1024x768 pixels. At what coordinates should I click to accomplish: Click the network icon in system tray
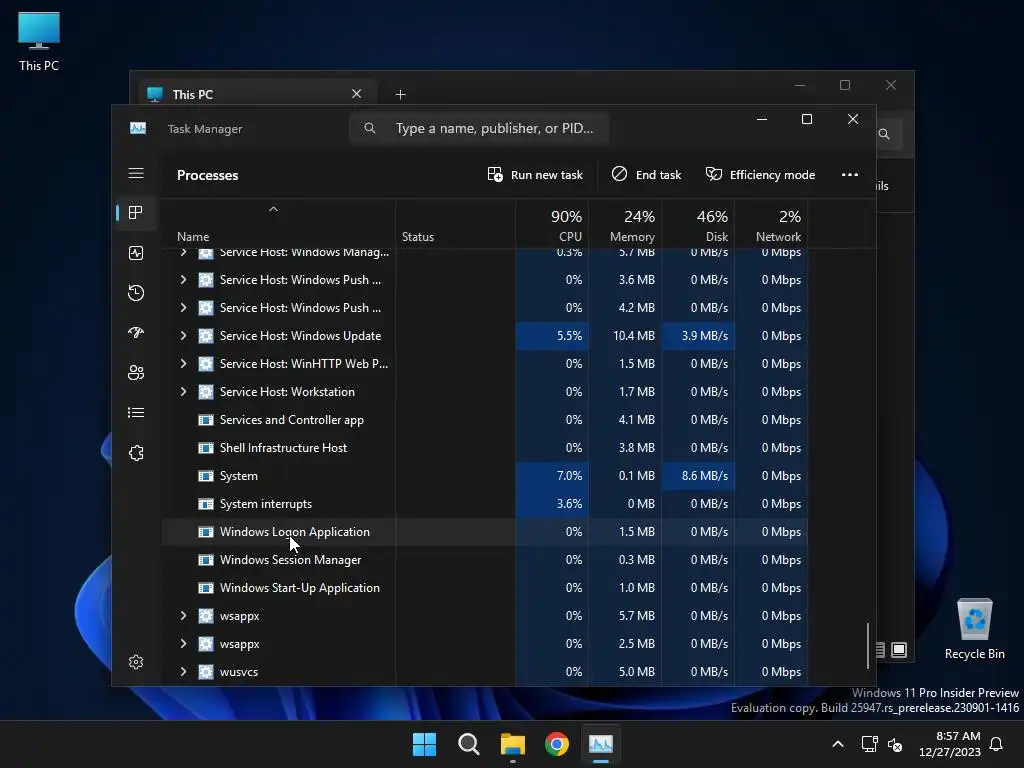[869, 744]
